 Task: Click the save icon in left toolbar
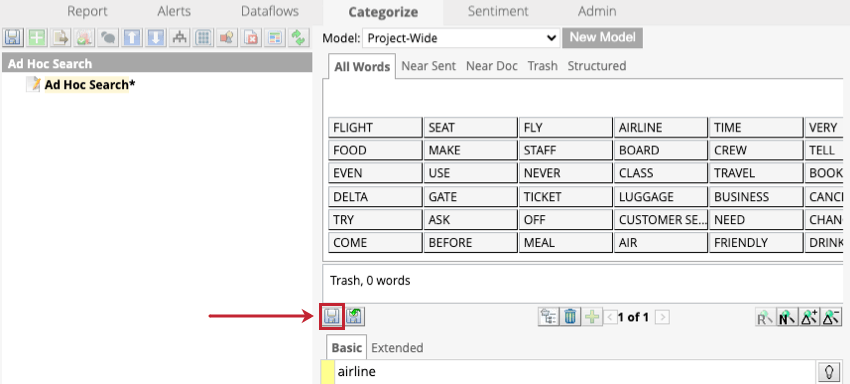(x=12, y=38)
